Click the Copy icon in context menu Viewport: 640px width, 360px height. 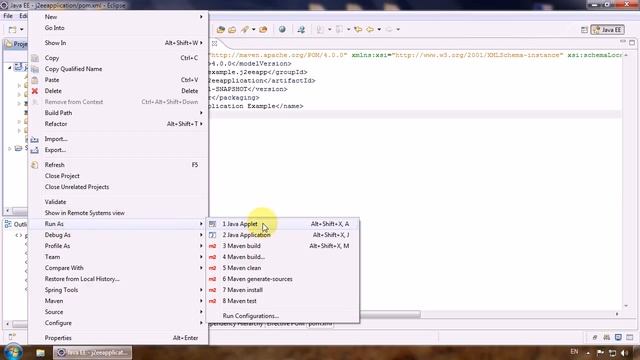pyautogui.click(x=35, y=58)
